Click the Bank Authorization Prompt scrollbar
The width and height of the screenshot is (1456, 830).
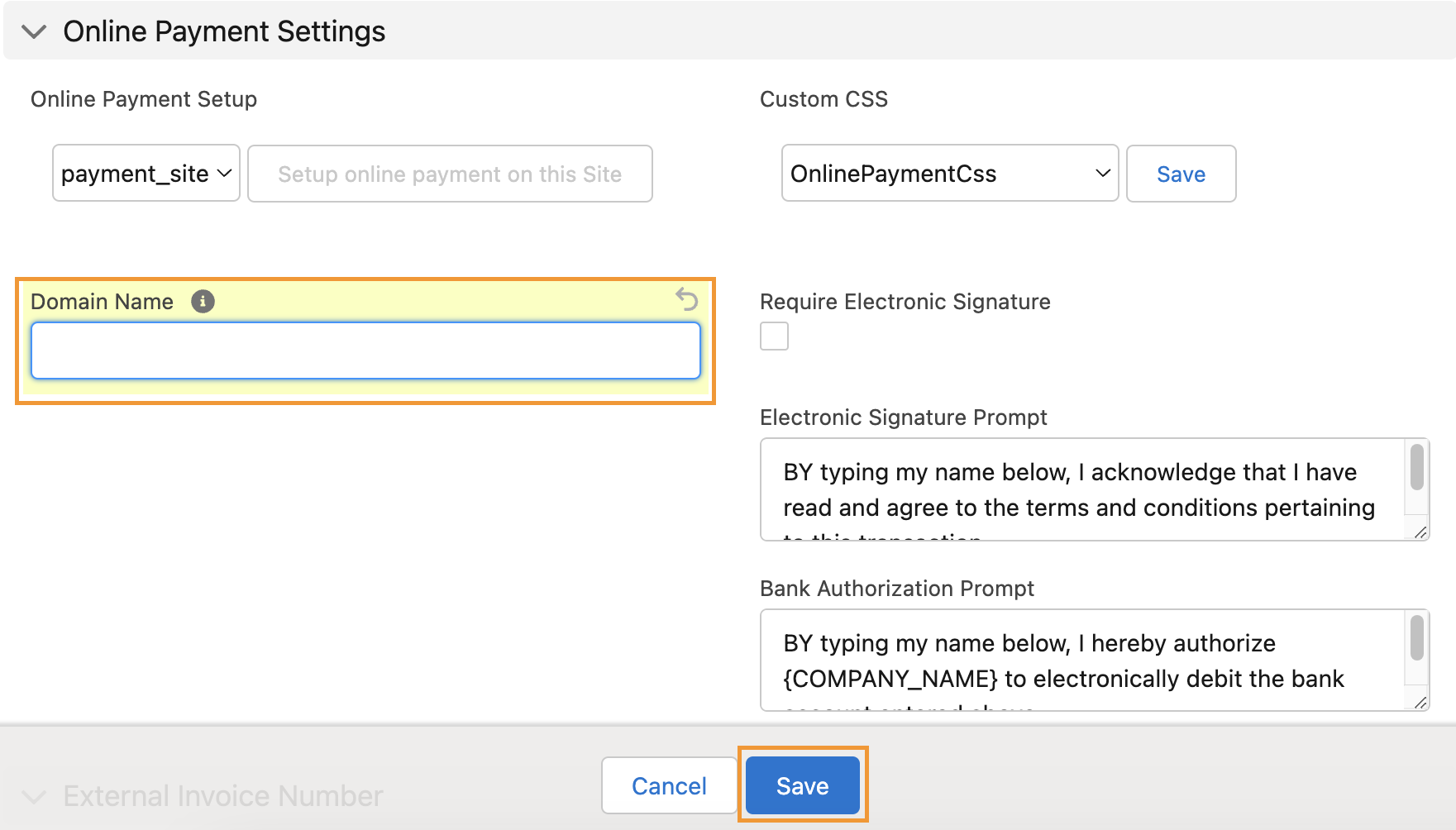pyautogui.click(x=1416, y=638)
